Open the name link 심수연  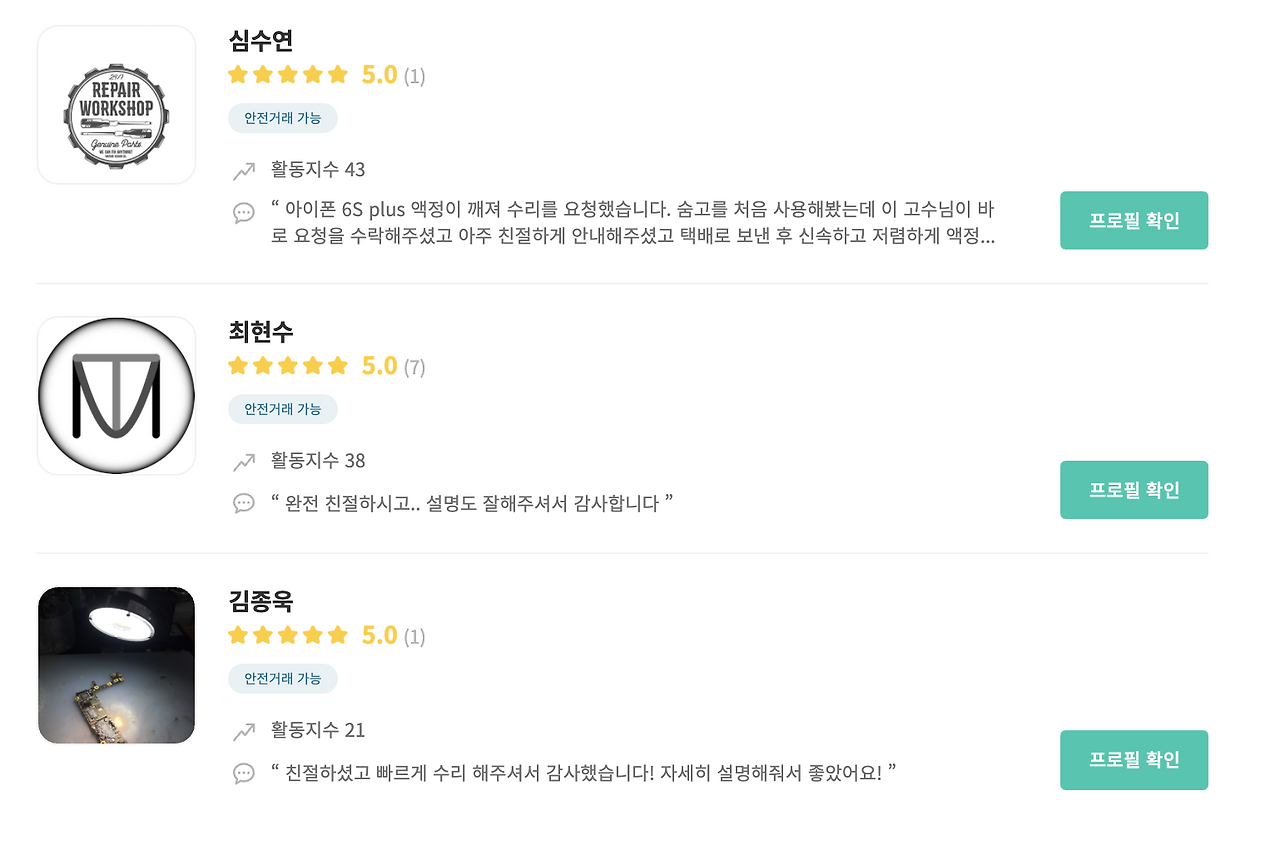click(261, 41)
